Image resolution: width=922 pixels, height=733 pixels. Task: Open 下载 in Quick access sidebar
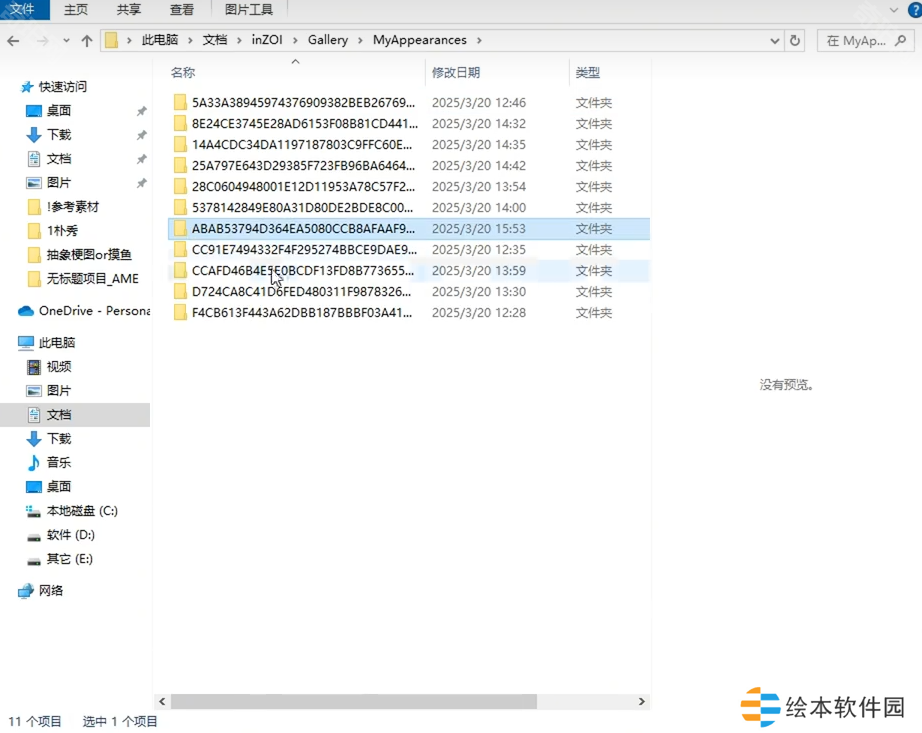click(x=59, y=135)
